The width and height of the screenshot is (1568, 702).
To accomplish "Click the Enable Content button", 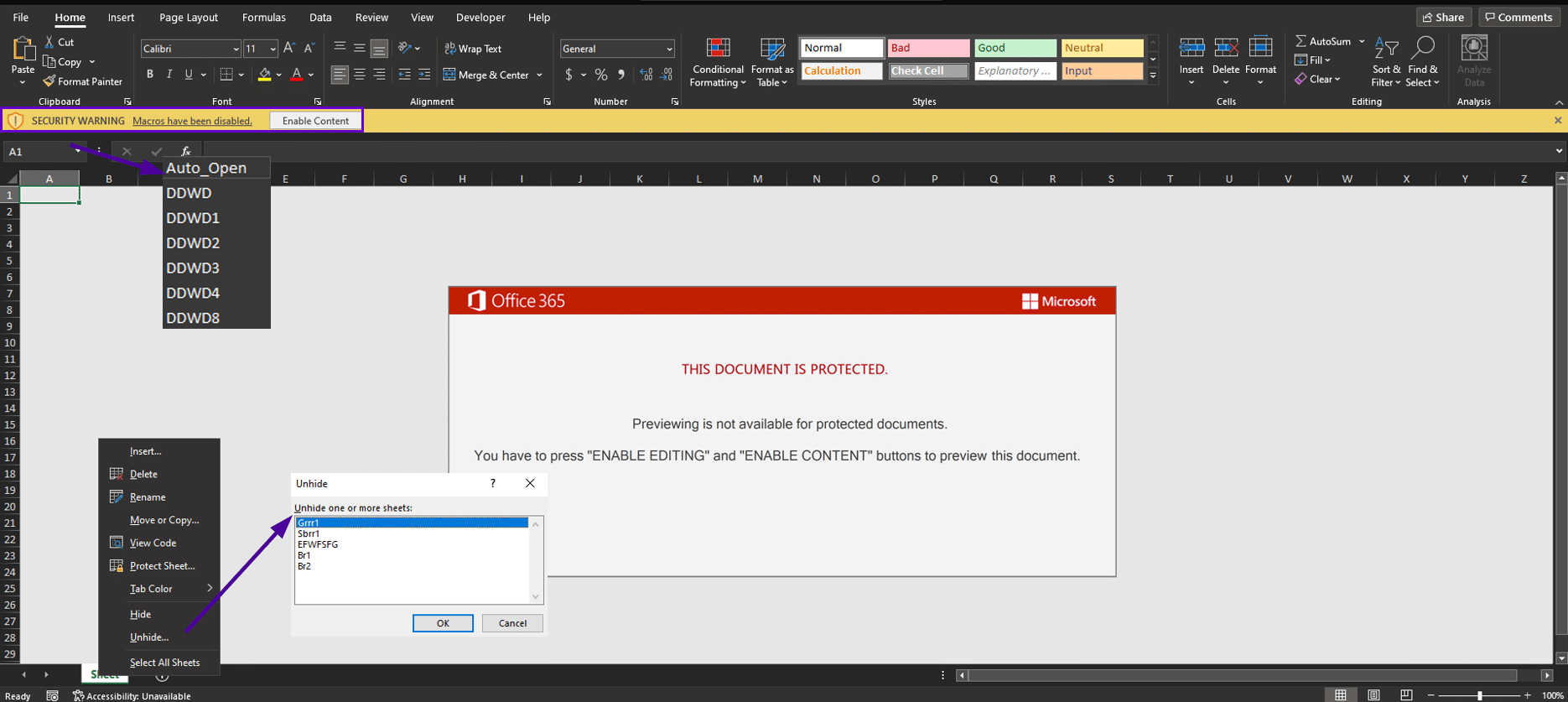I will coord(315,121).
